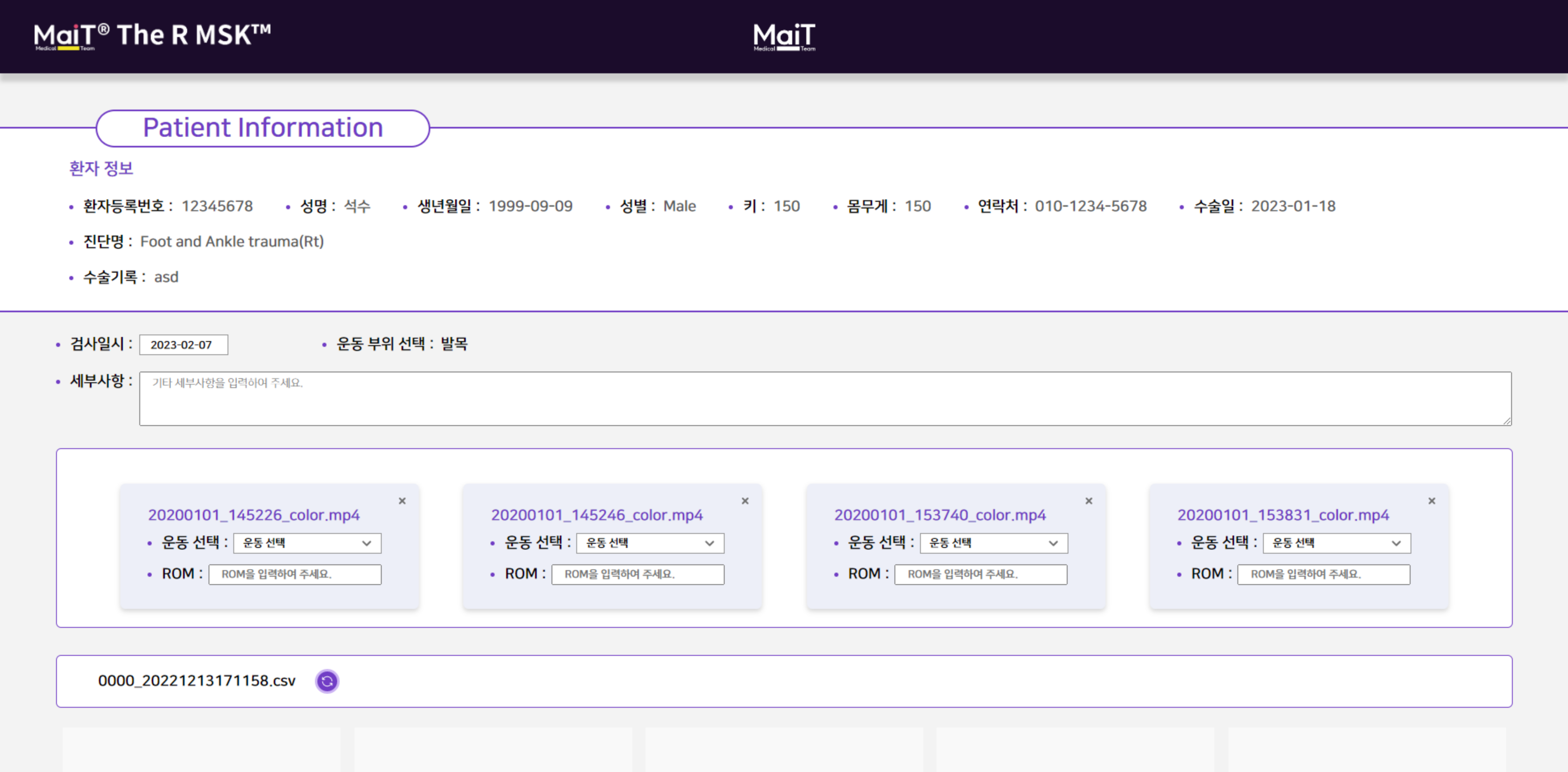Click the ROM field for 153831 video
1568x772 pixels.
[1324, 574]
